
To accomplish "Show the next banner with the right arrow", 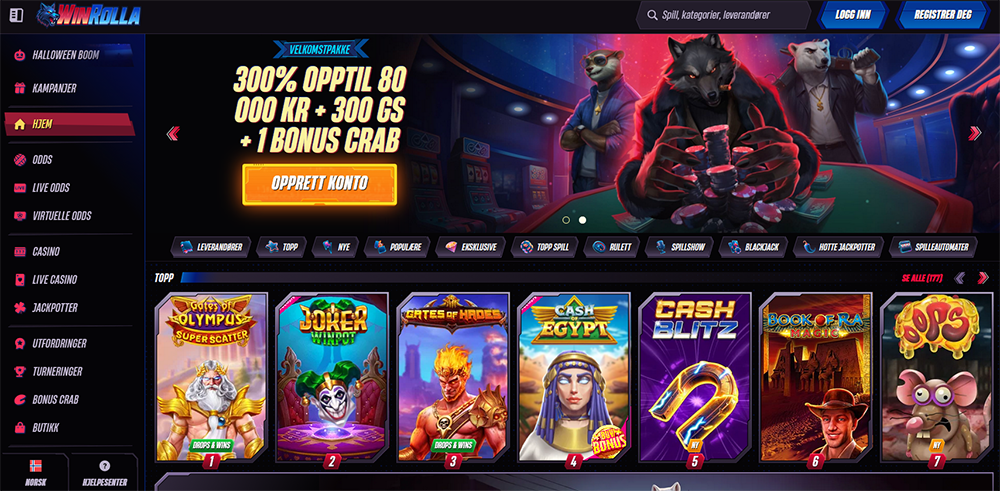I will [x=974, y=133].
